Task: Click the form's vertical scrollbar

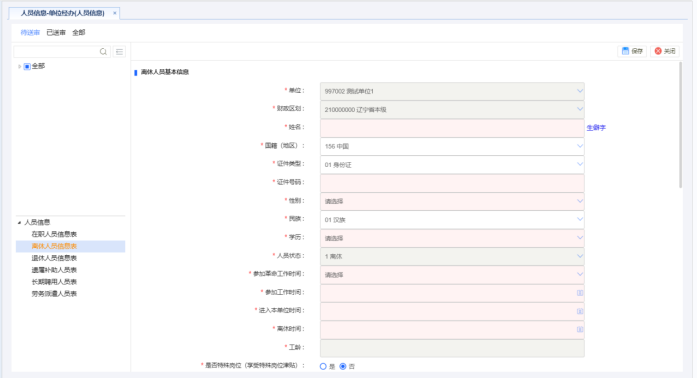Action: coord(680,125)
